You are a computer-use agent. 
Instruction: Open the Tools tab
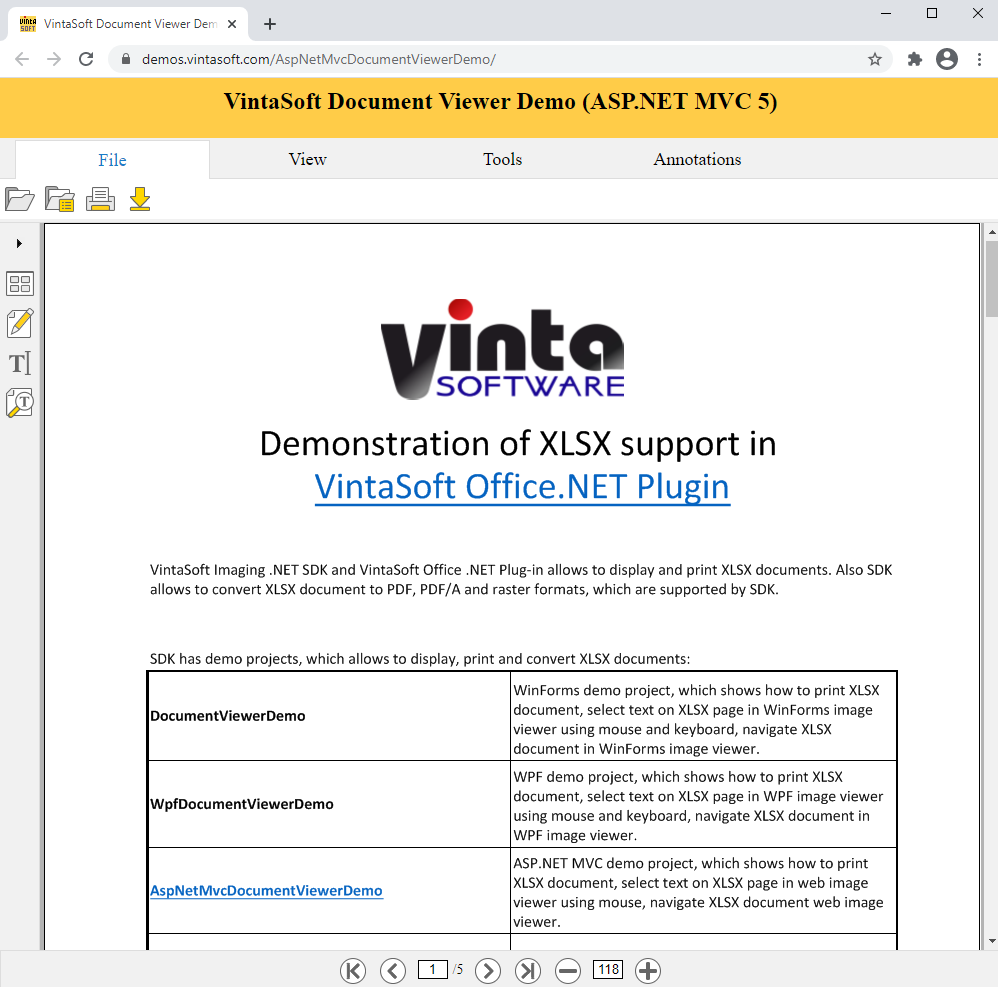[x=502, y=159]
